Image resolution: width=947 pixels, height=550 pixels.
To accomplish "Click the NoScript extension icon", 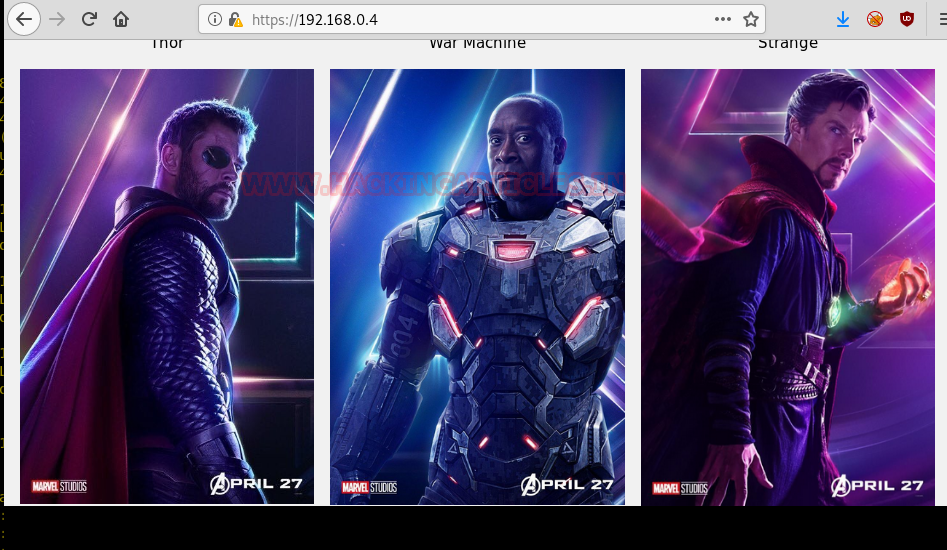I will (875, 19).
